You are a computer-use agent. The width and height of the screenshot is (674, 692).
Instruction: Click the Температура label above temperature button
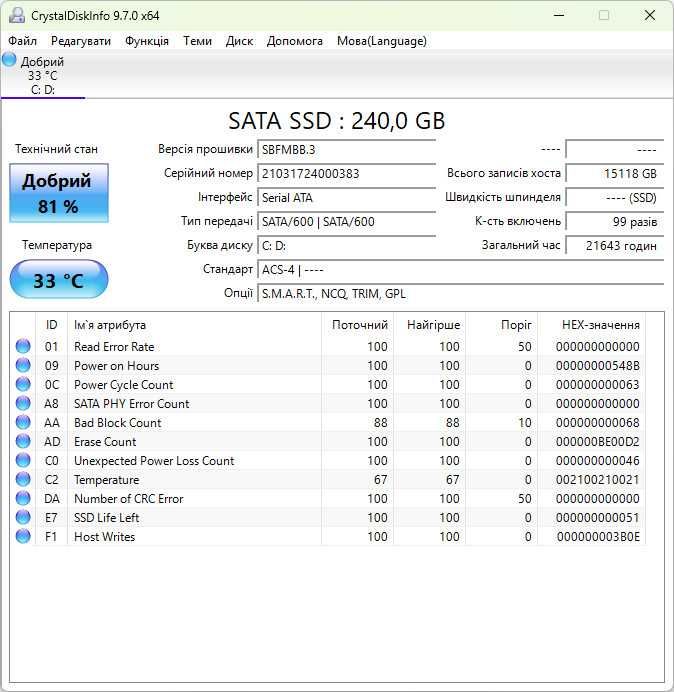(x=57, y=245)
